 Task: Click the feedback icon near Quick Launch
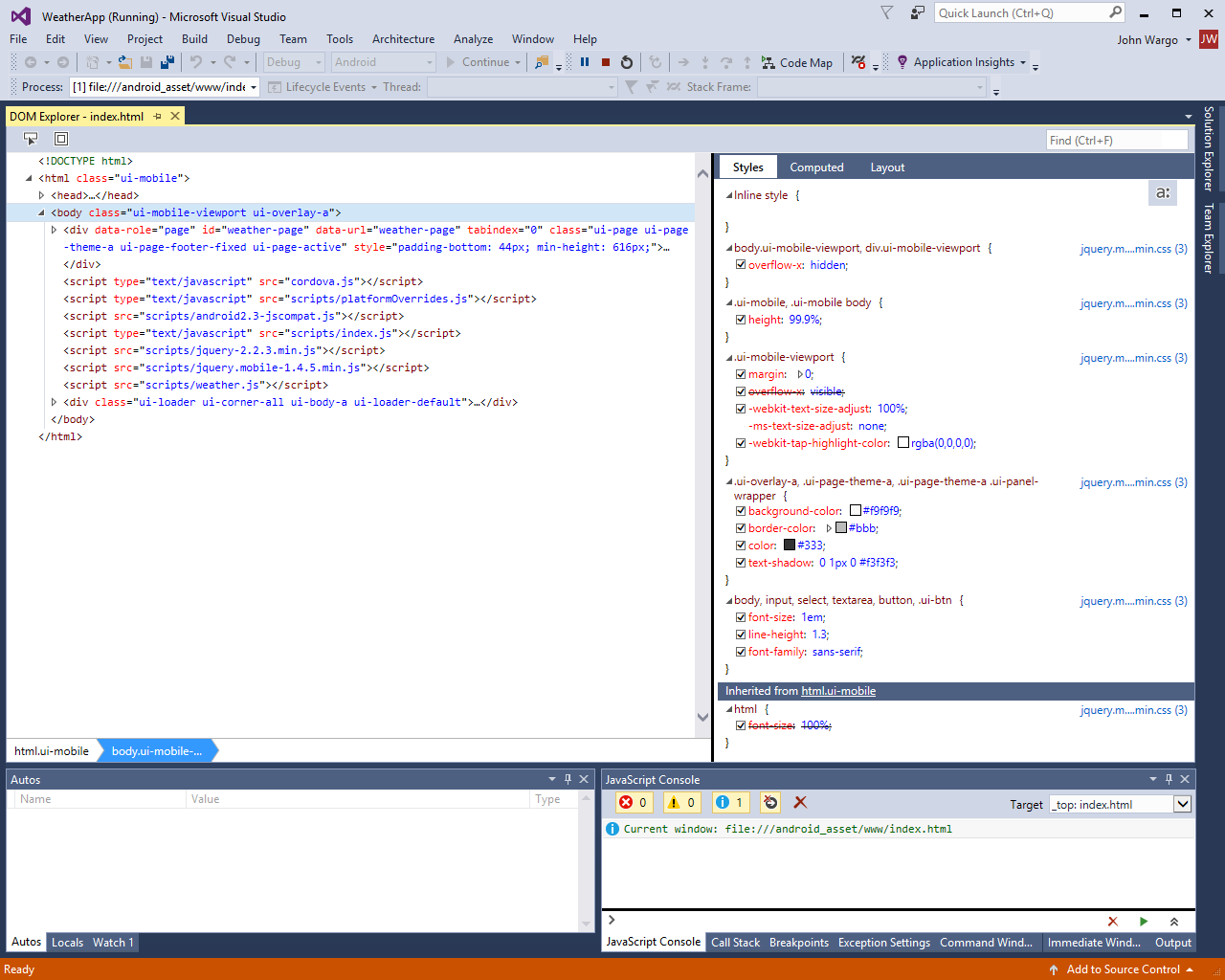coord(917,12)
